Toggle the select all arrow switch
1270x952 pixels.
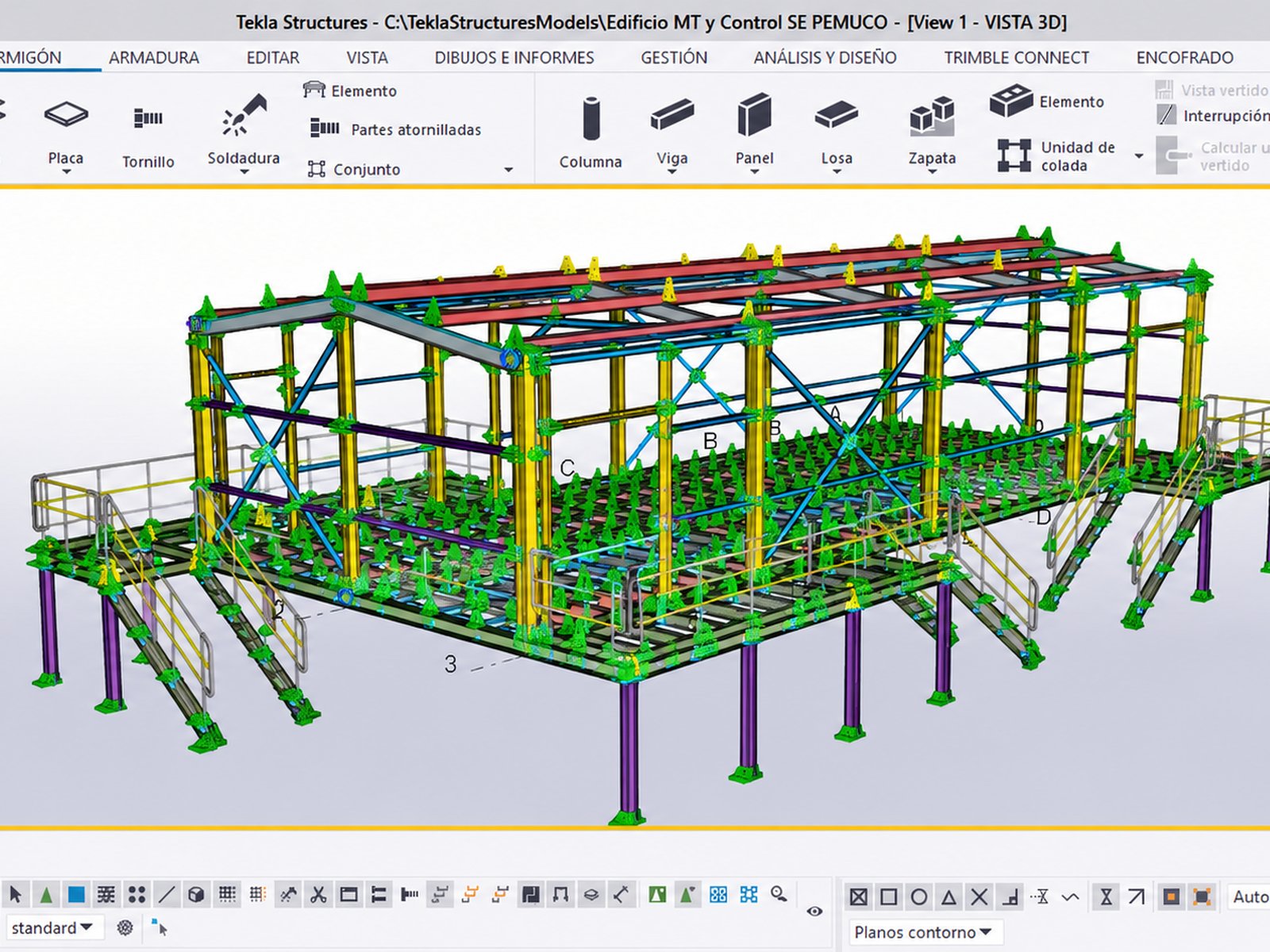point(15,896)
